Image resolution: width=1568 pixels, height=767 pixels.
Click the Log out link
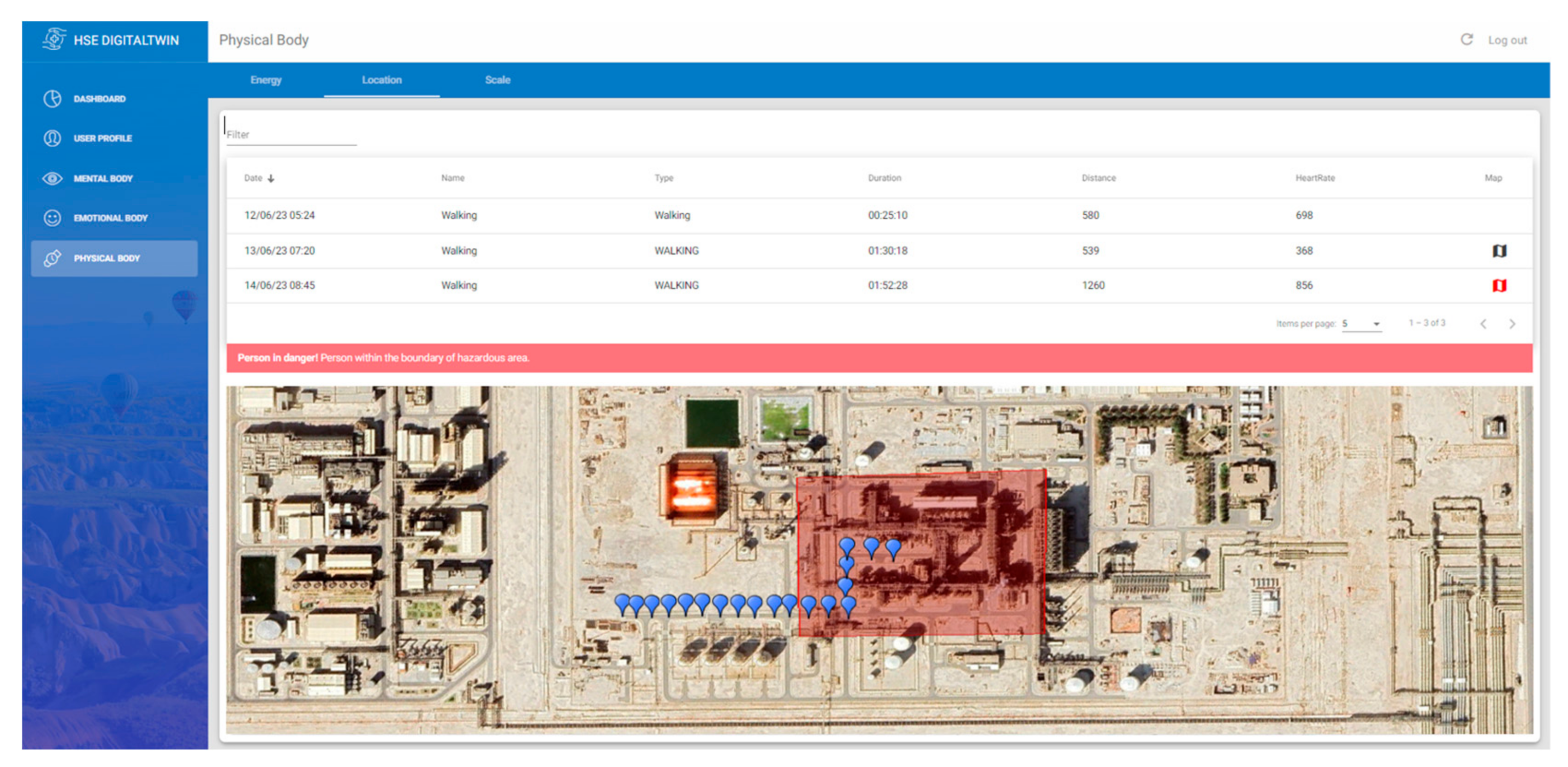pyautogui.click(x=1507, y=40)
